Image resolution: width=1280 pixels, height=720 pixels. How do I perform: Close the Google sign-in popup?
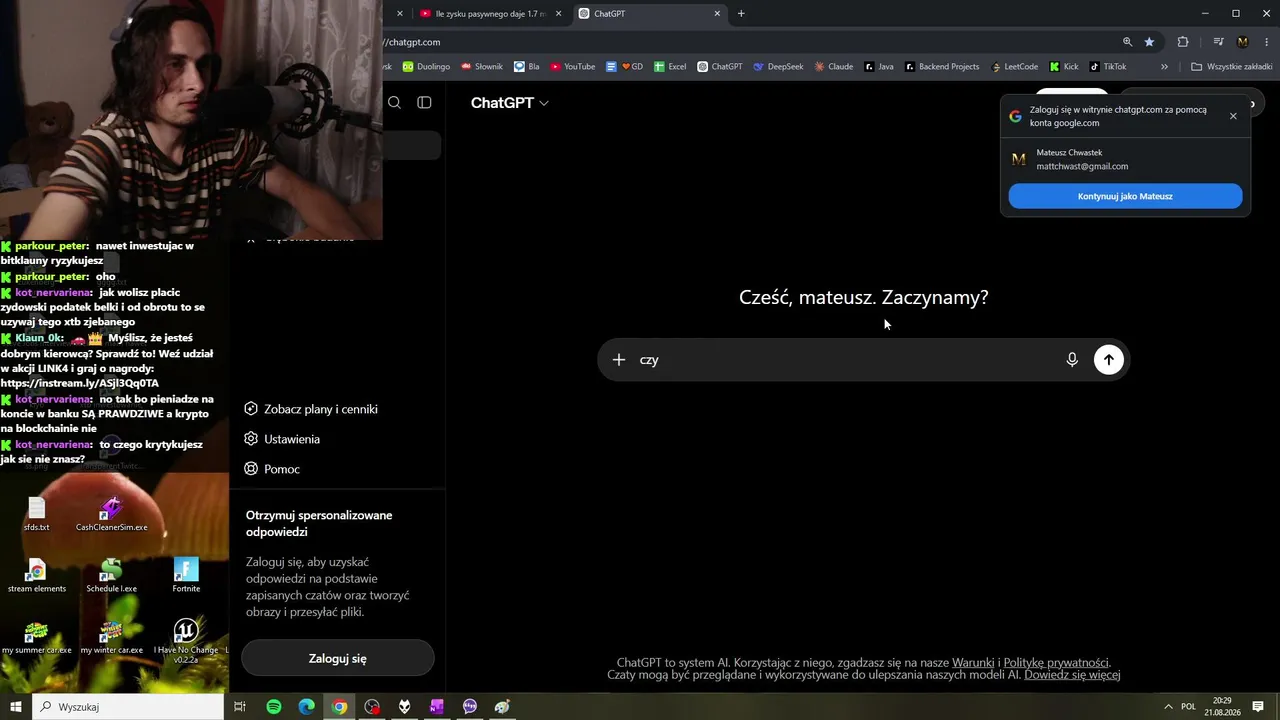(1233, 116)
